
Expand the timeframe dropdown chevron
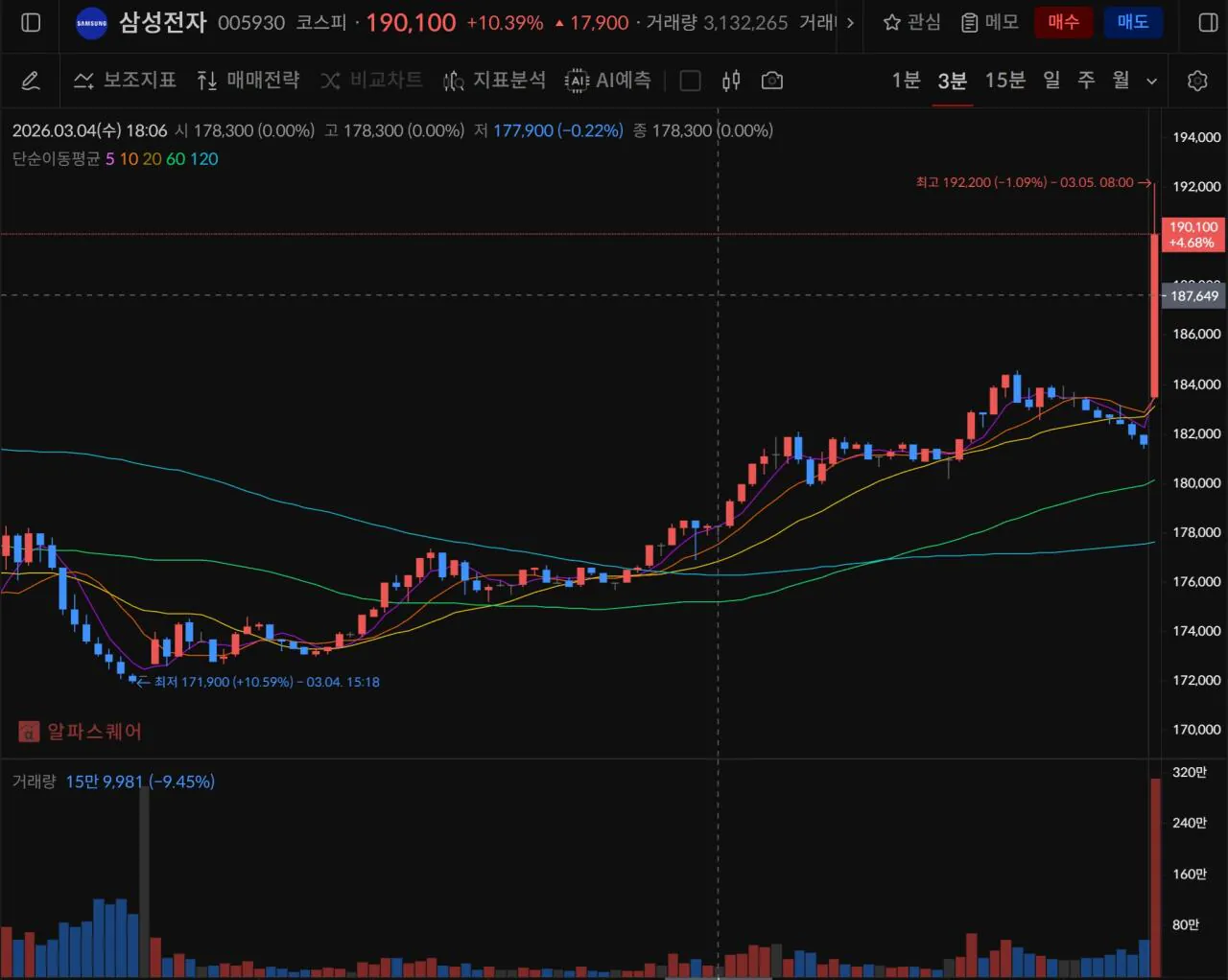coord(1152,82)
